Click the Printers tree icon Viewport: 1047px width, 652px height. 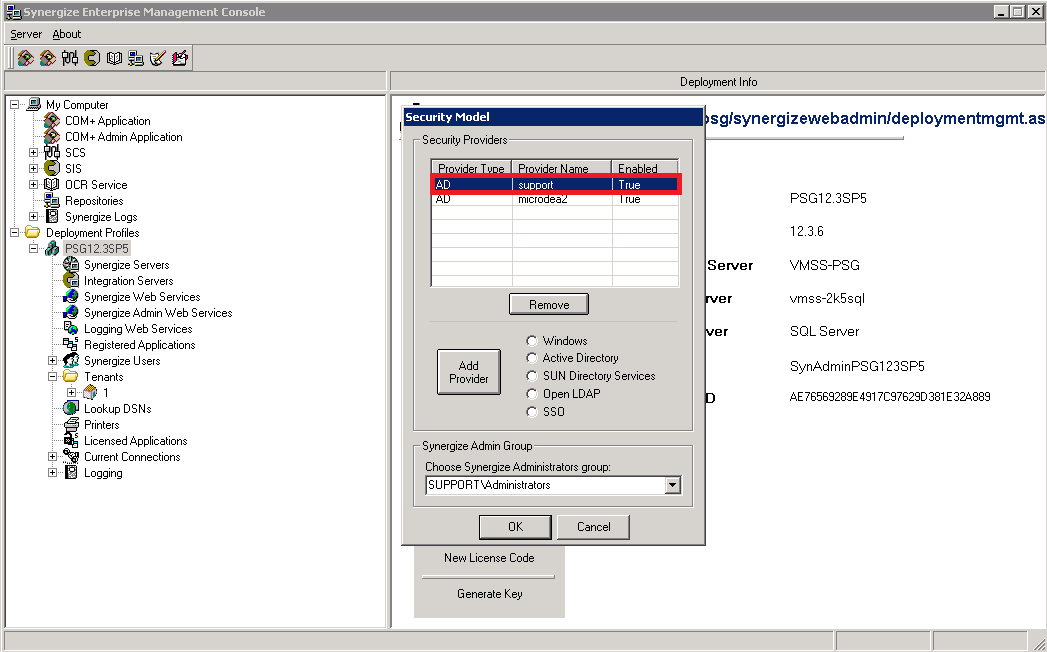71,424
